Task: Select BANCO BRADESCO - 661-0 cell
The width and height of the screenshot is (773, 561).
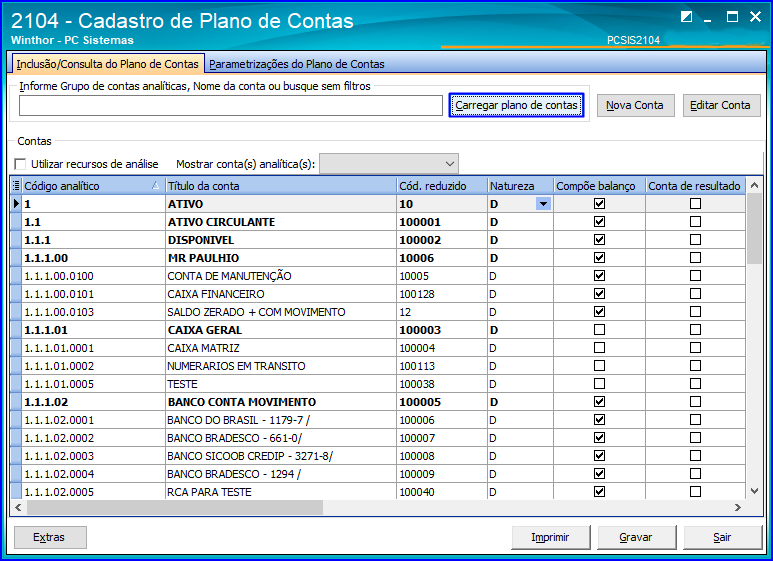Action: 281,438
